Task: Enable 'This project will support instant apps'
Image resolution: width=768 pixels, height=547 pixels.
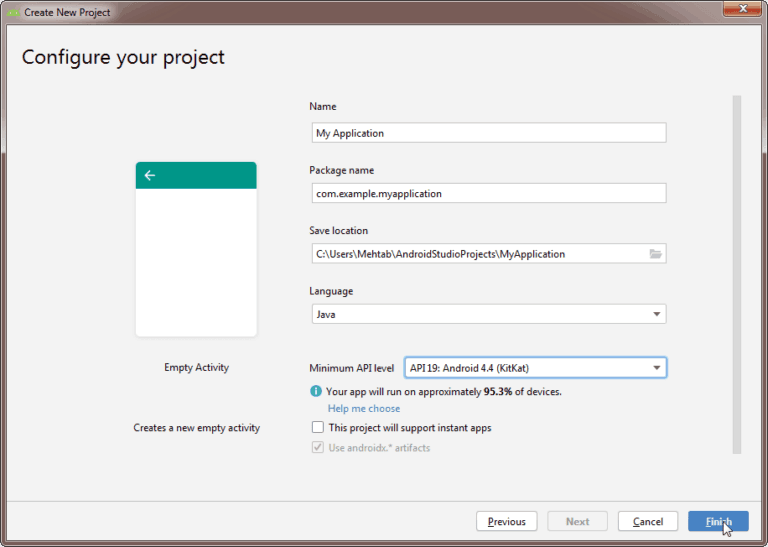Action: pos(317,428)
